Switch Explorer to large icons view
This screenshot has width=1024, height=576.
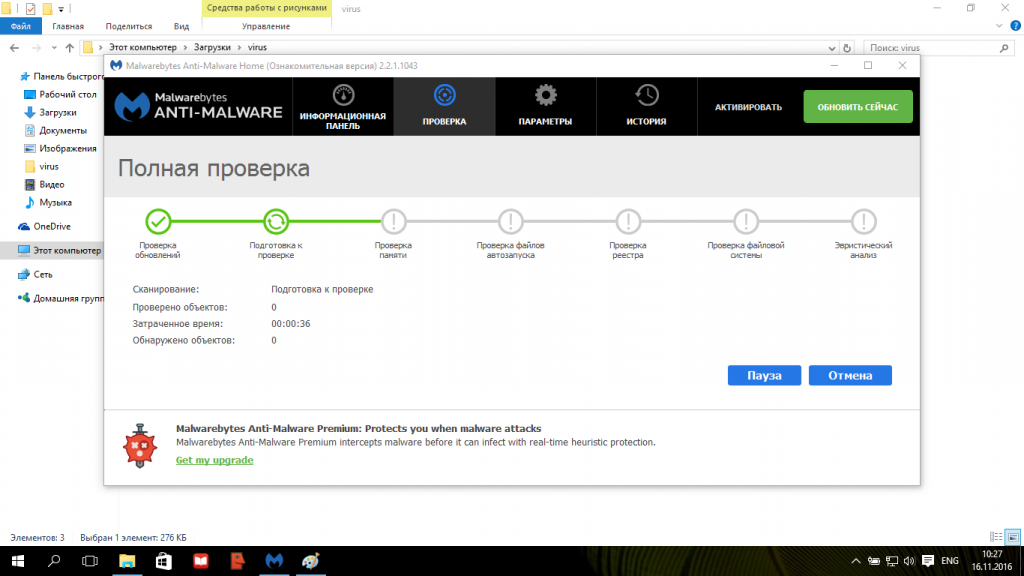coord(1013,537)
